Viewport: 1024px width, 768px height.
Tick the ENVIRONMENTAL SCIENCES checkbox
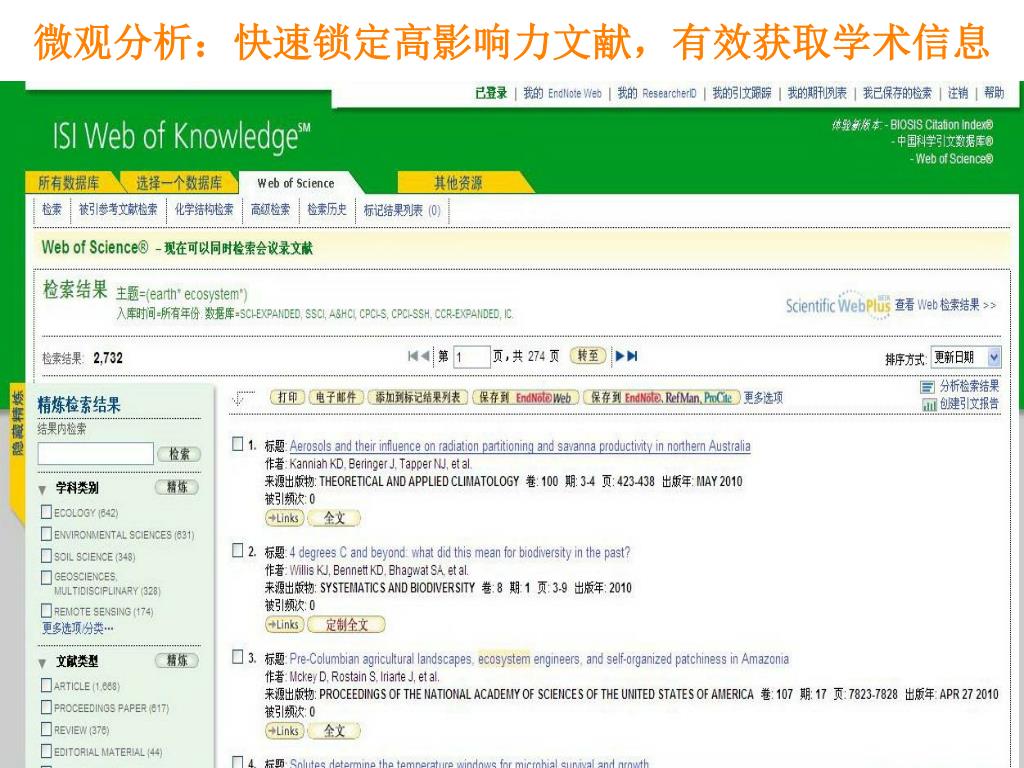point(46,534)
